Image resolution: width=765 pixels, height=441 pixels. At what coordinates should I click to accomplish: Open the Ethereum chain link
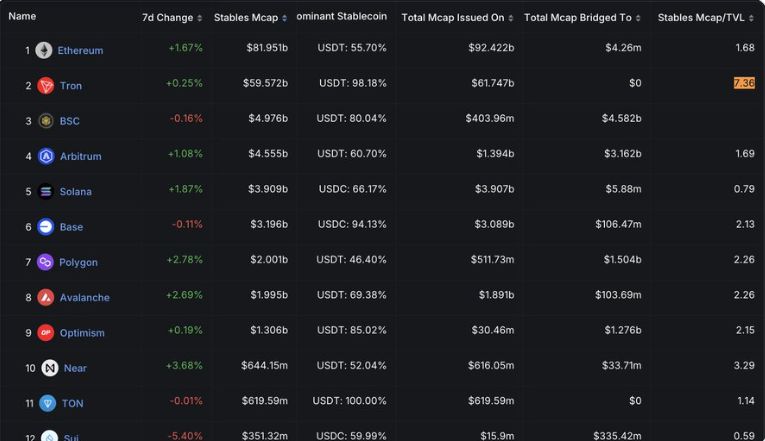[x=80, y=50]
